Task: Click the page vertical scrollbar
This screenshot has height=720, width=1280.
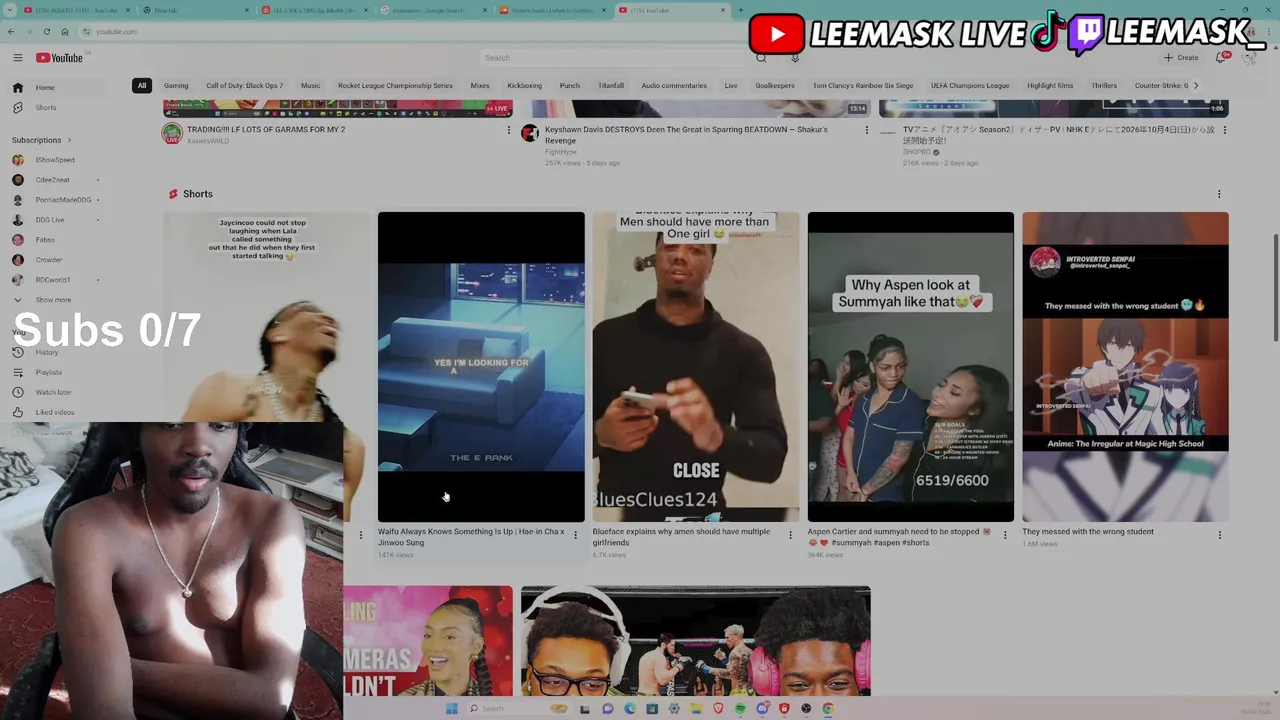Action: [1275, 290]
